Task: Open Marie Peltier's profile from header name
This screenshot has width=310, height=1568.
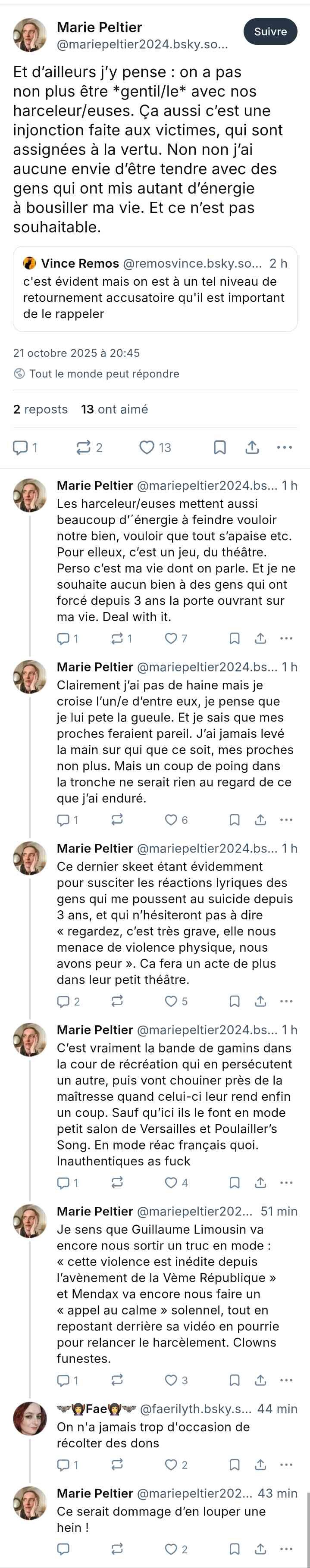Action: point(99,27)
